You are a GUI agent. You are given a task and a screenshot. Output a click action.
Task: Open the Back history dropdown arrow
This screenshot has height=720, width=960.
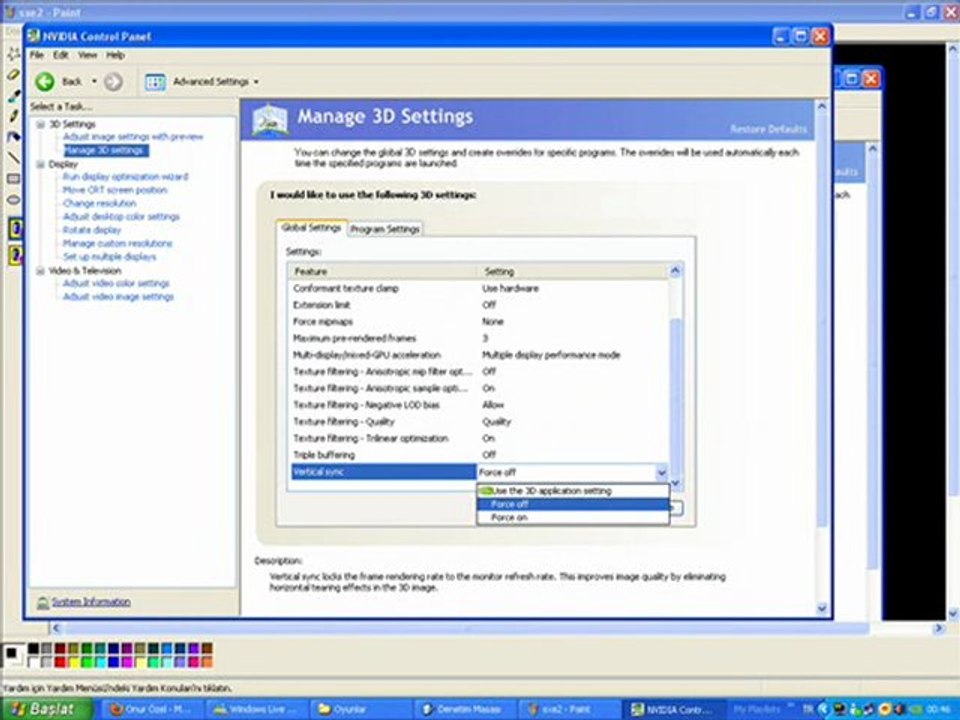94,81
